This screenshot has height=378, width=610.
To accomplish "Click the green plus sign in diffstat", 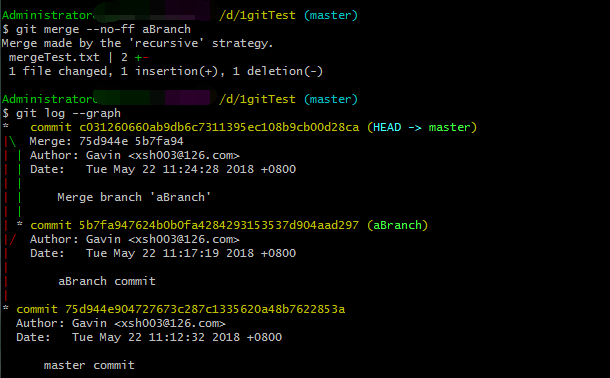I will point(138,58).
